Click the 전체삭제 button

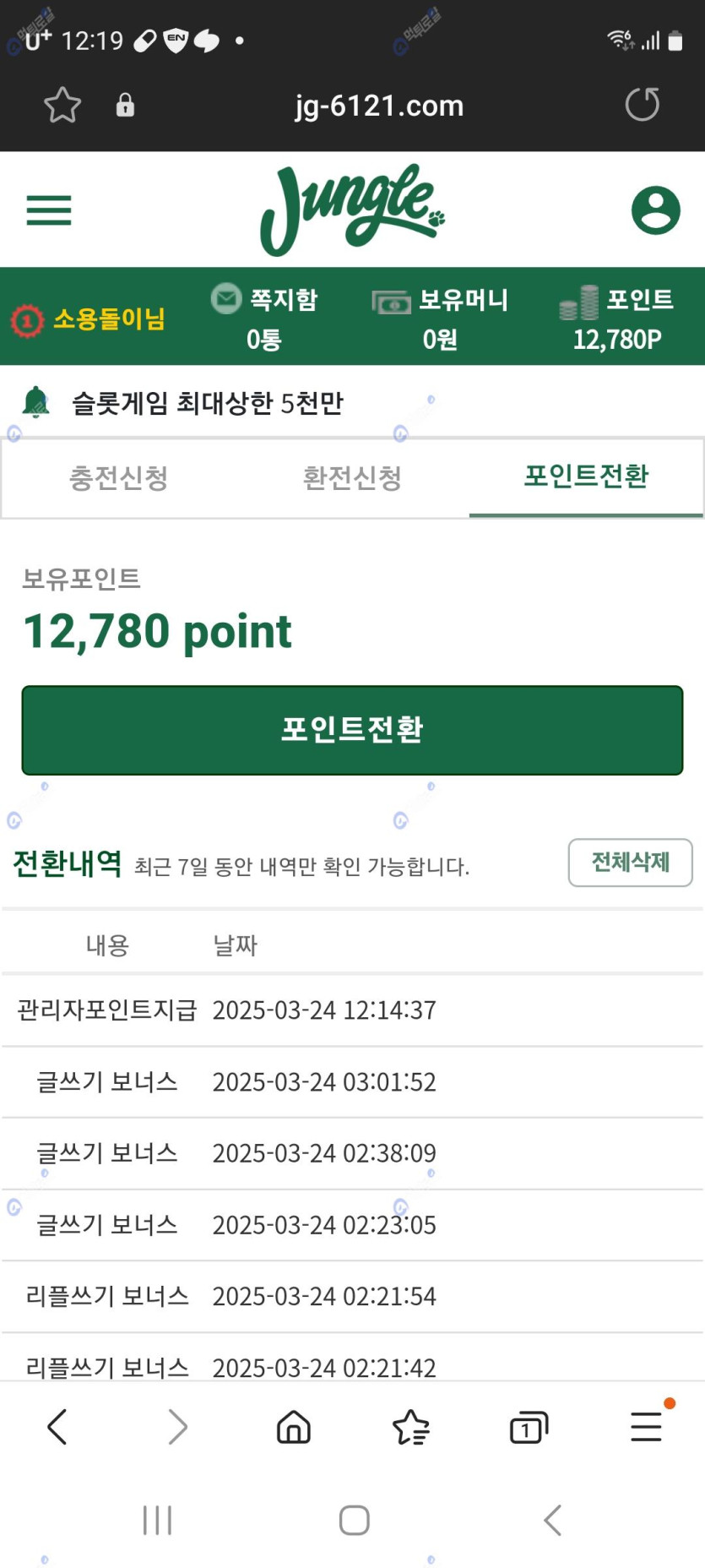(630, 863)
